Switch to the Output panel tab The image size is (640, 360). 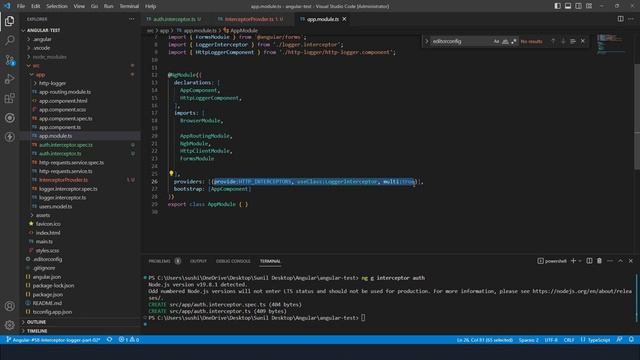click(x=198, y=261)
